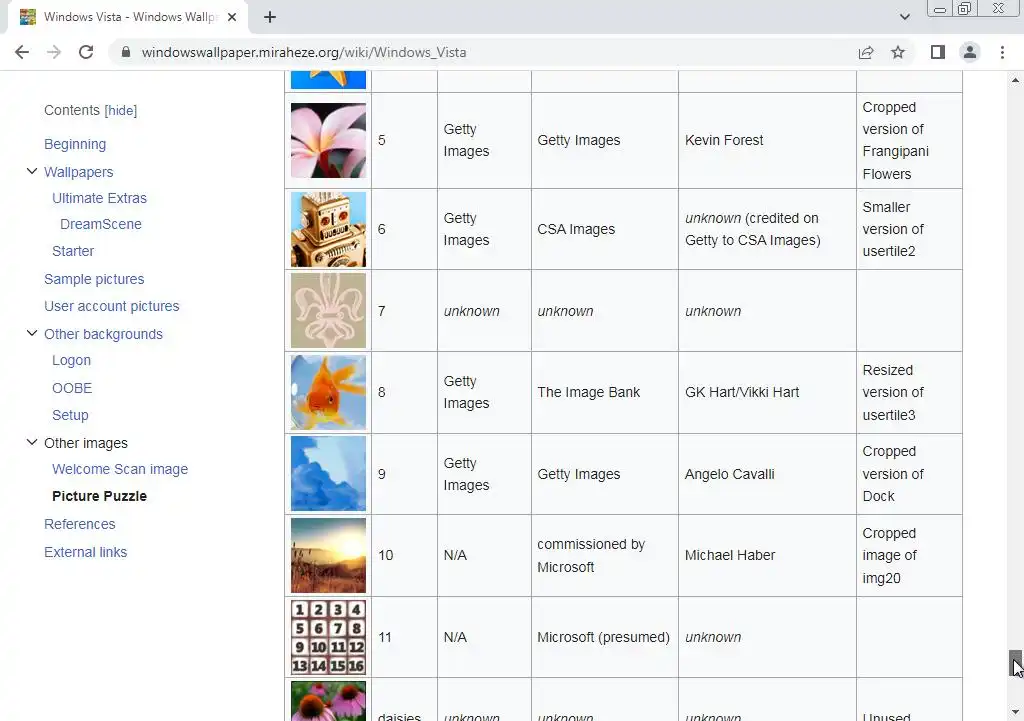Open the toy robot thumbnail
The width and height of the screenshot is (1024, 721).
pyautogui.click(x=328, y=229)
